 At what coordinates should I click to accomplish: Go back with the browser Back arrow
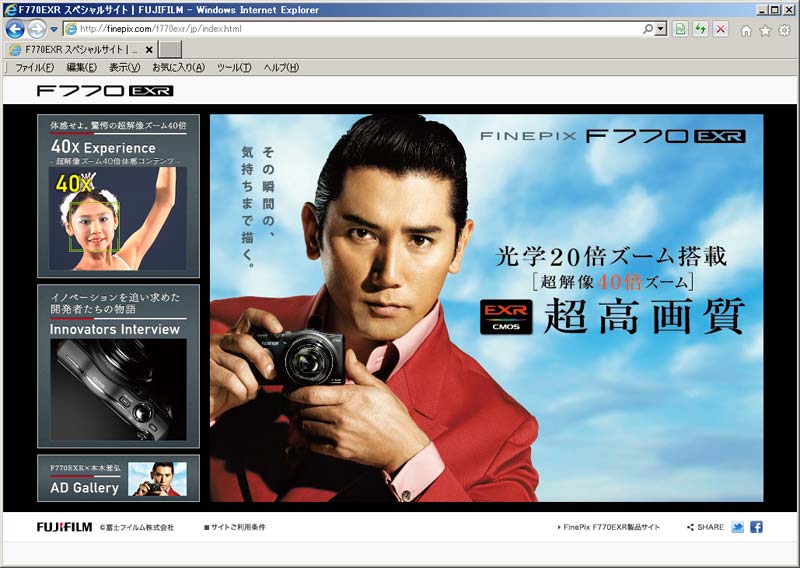coord(14,29)
